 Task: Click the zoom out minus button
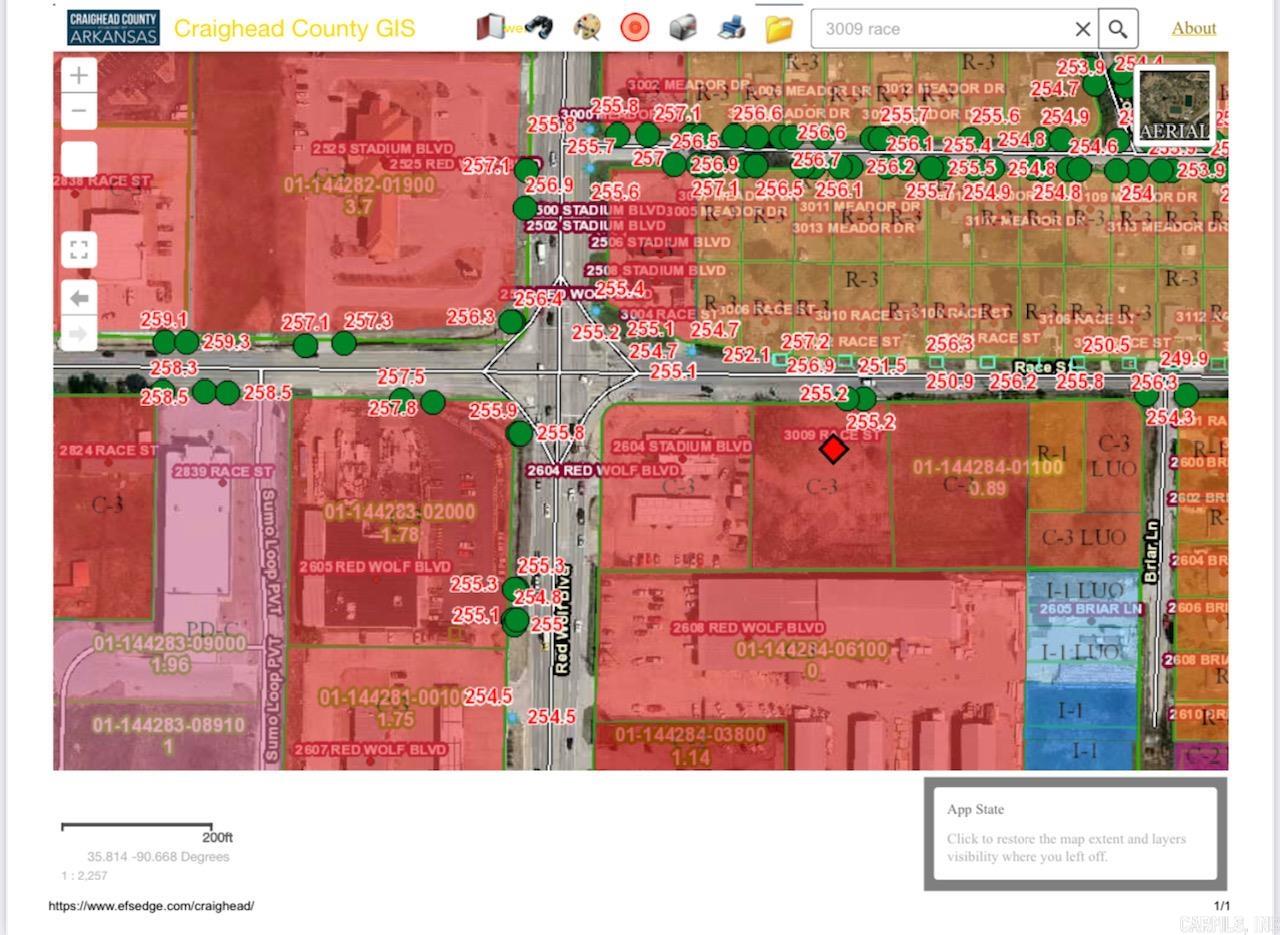[x=79, y=111]
